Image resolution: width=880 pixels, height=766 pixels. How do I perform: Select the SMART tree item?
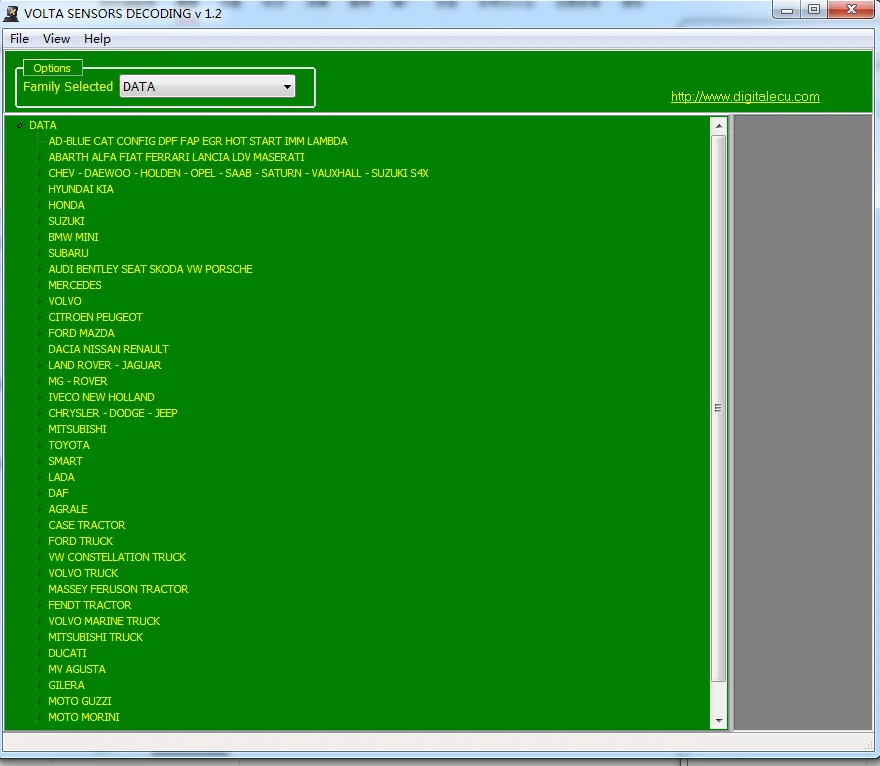tap(65, 461)
